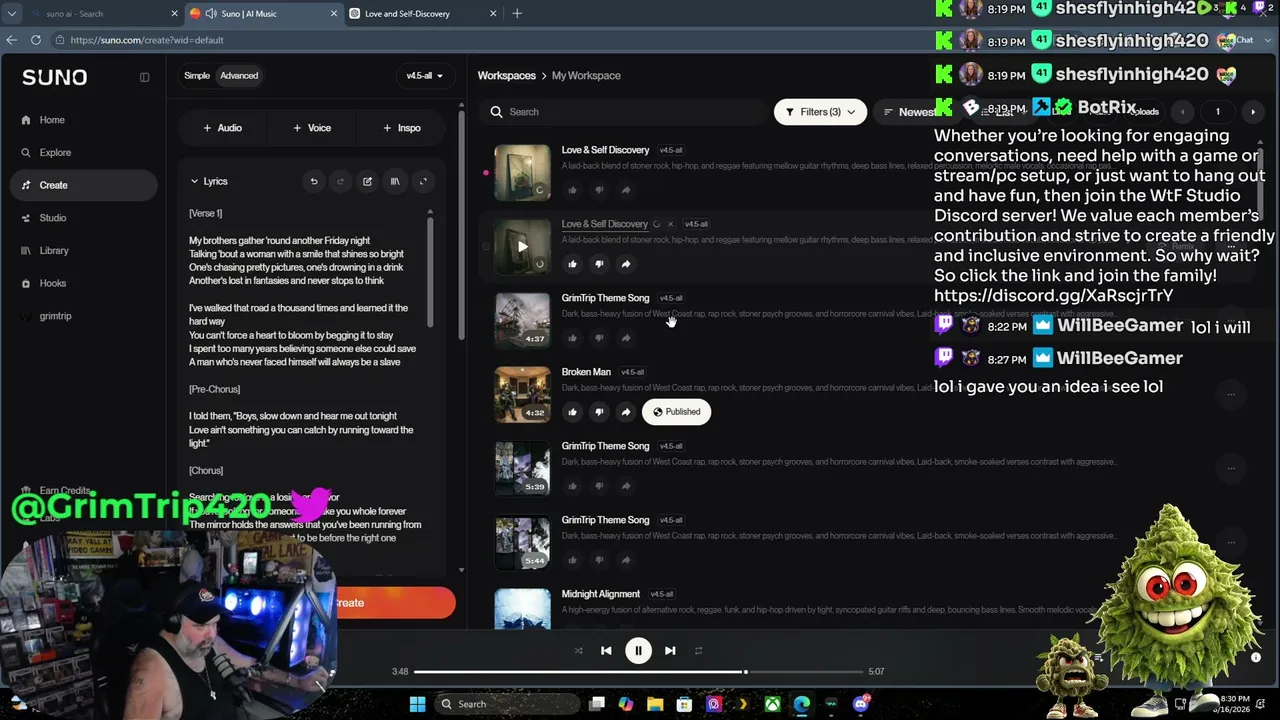Cancel generation of second Love & Self Discovery

[670, 224]
